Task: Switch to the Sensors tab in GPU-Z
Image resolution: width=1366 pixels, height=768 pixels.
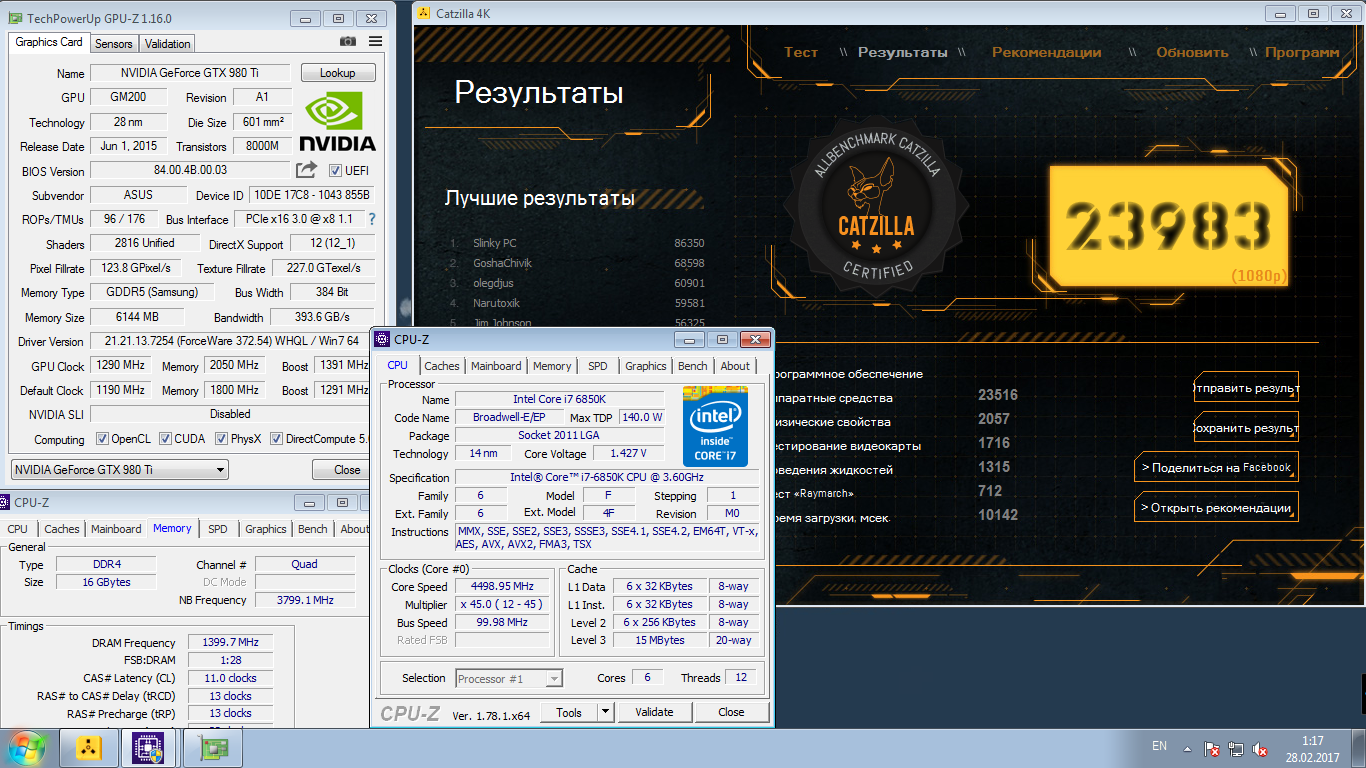Action: click(x=114, y=44)
